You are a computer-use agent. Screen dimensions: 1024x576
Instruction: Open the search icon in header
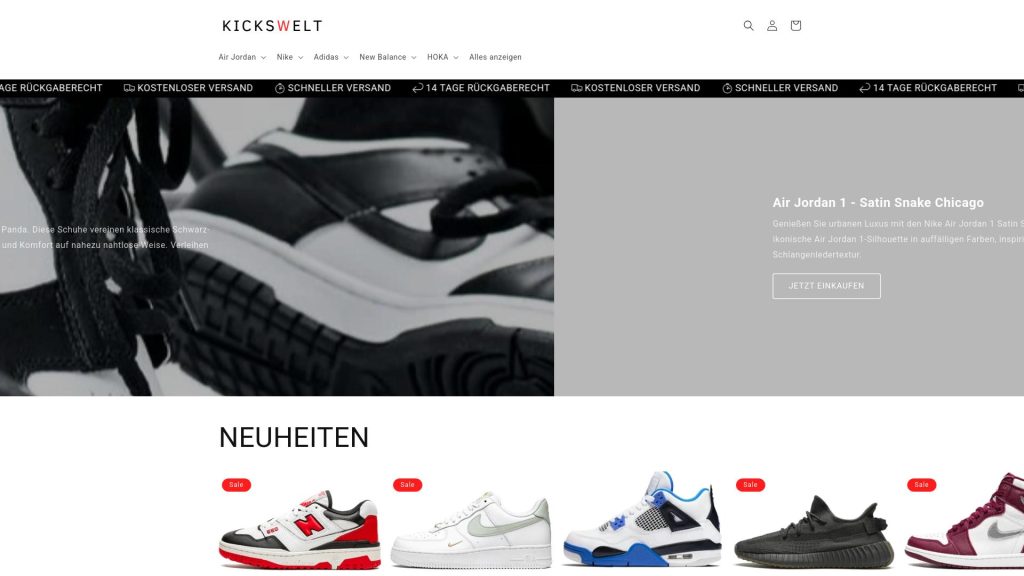(748, 25)
